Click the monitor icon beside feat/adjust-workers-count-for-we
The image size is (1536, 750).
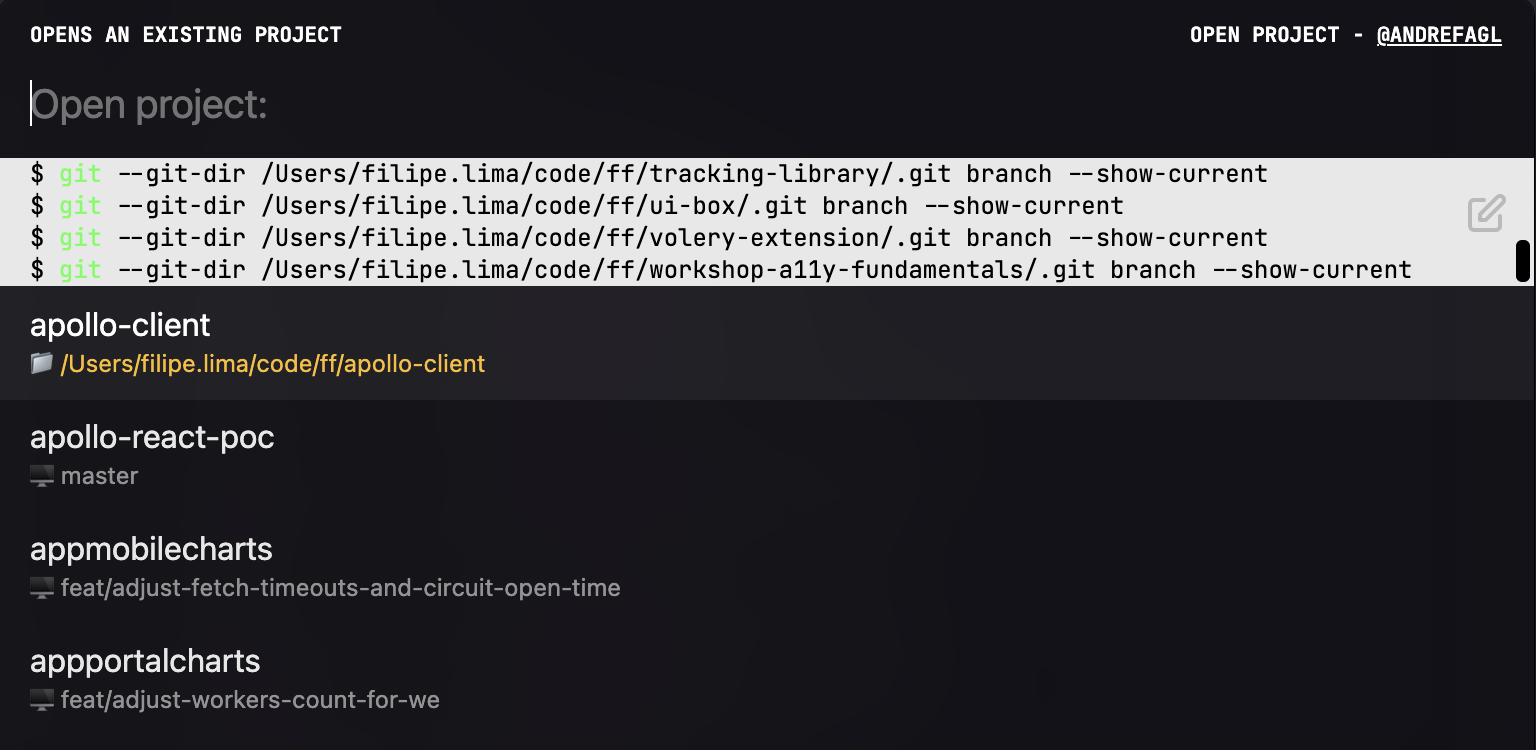(x=42, y=700)
